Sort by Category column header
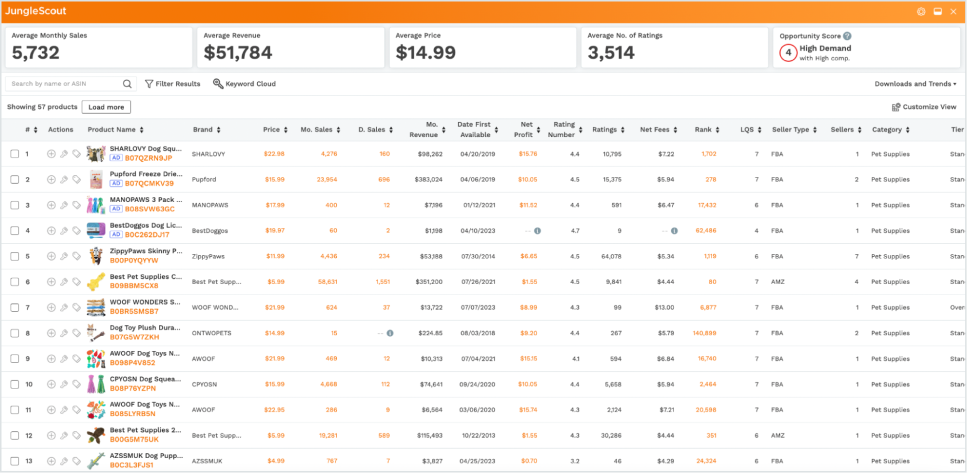This screenshot has height=473, width=967. [x=891, y=130]
